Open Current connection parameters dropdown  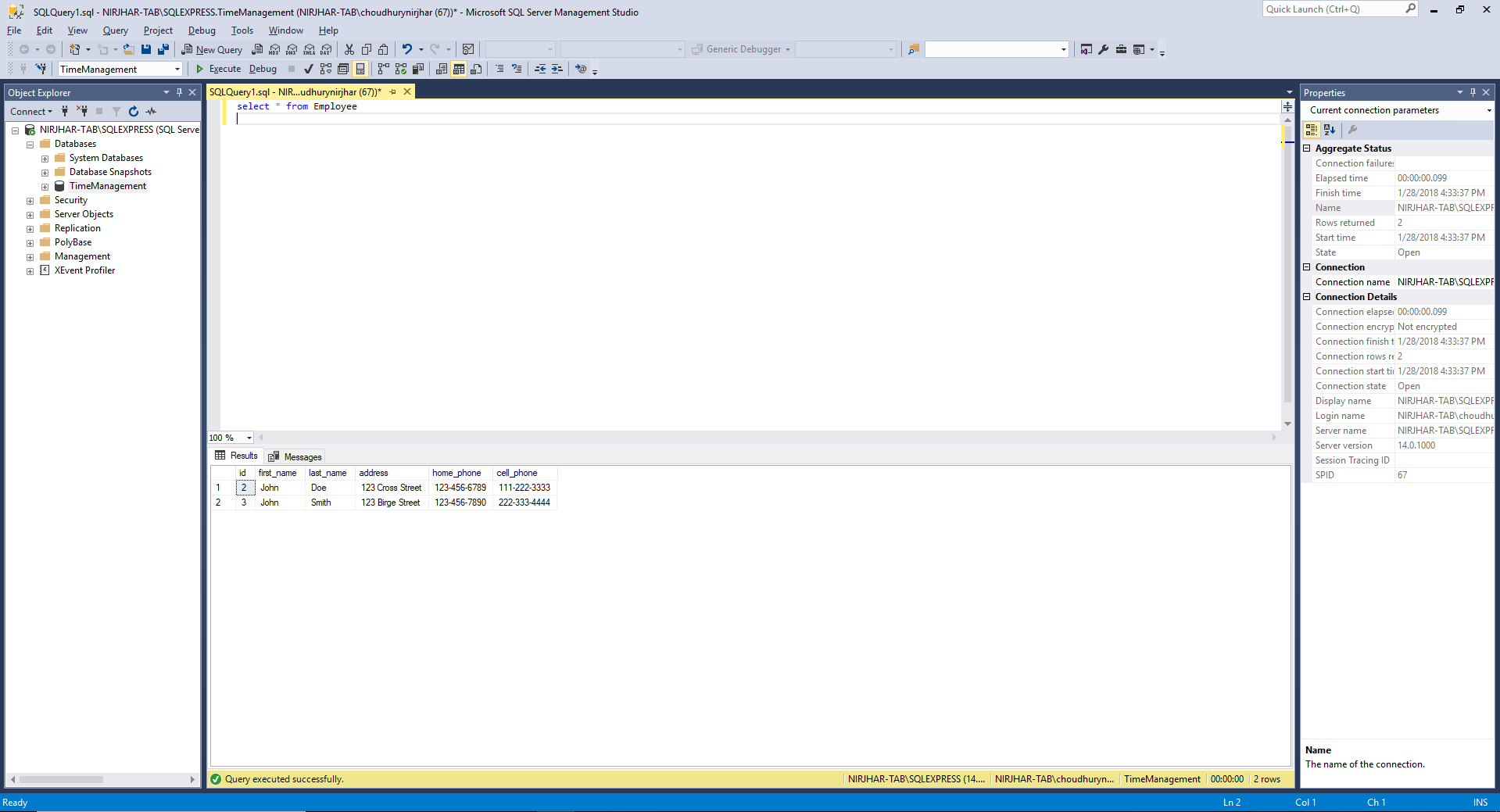point(1489,110)
